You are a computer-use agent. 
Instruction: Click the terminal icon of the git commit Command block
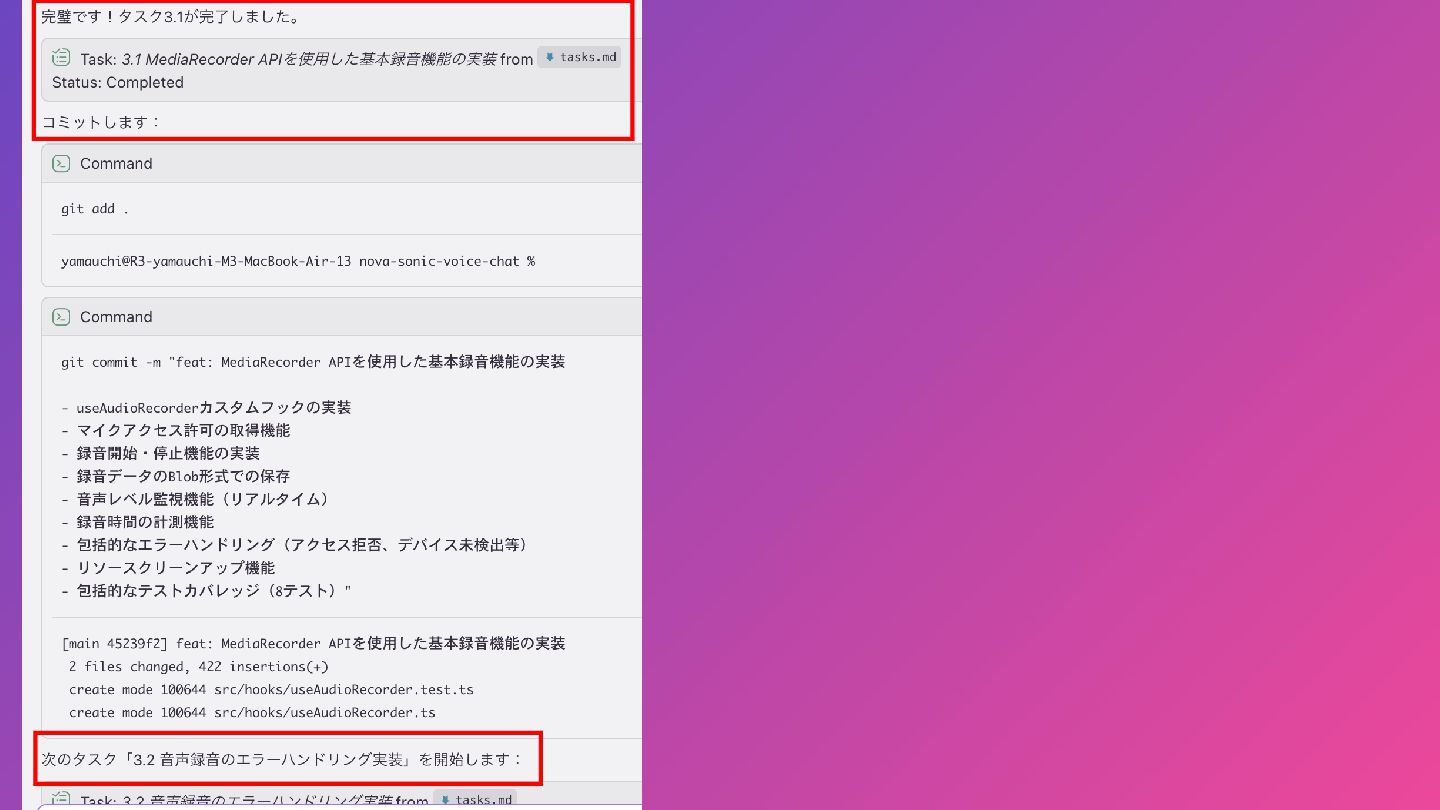tap(61, 317)
